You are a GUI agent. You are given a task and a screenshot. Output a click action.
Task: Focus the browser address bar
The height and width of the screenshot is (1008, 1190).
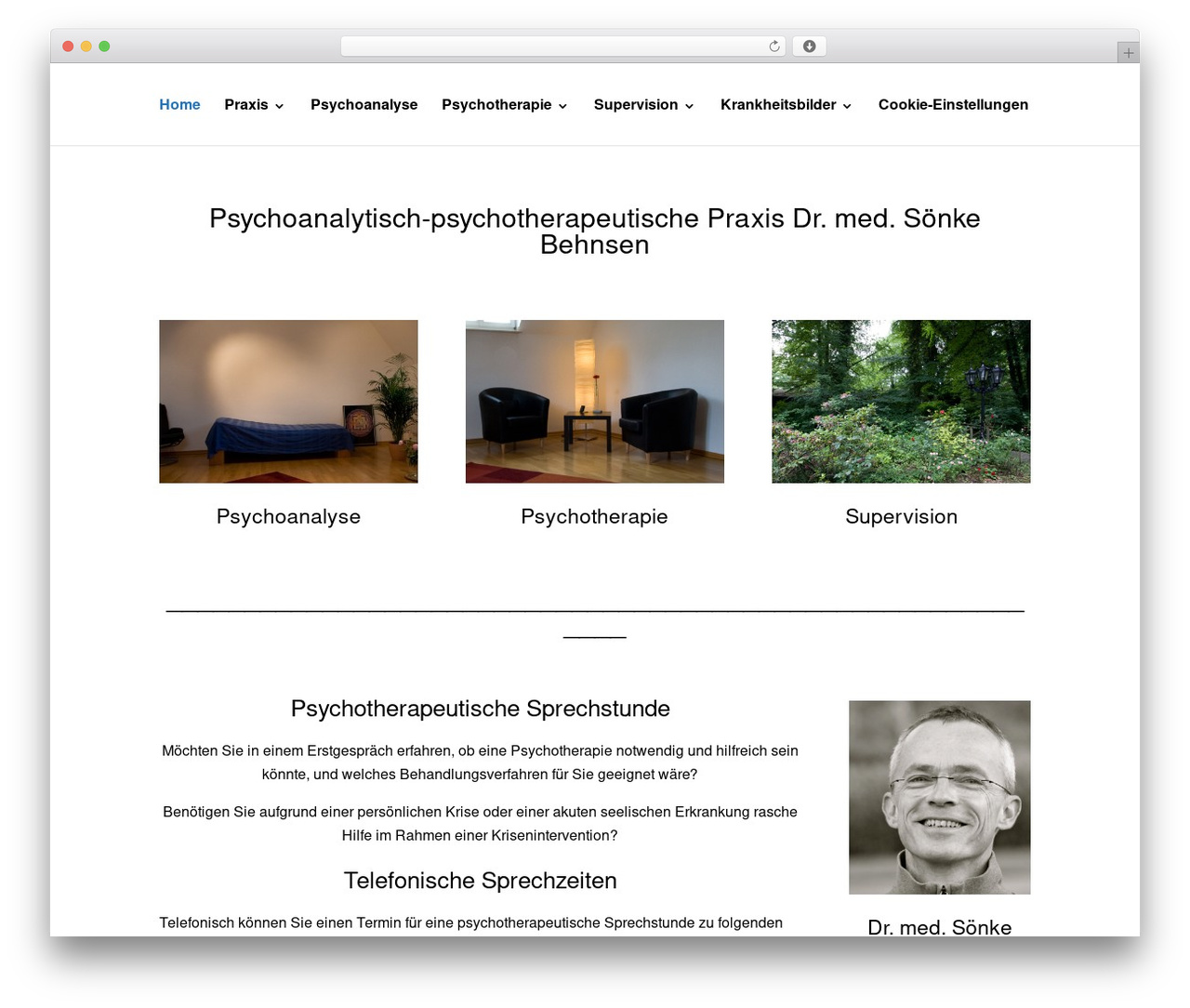pyautogui.click(x=562, y=46)
